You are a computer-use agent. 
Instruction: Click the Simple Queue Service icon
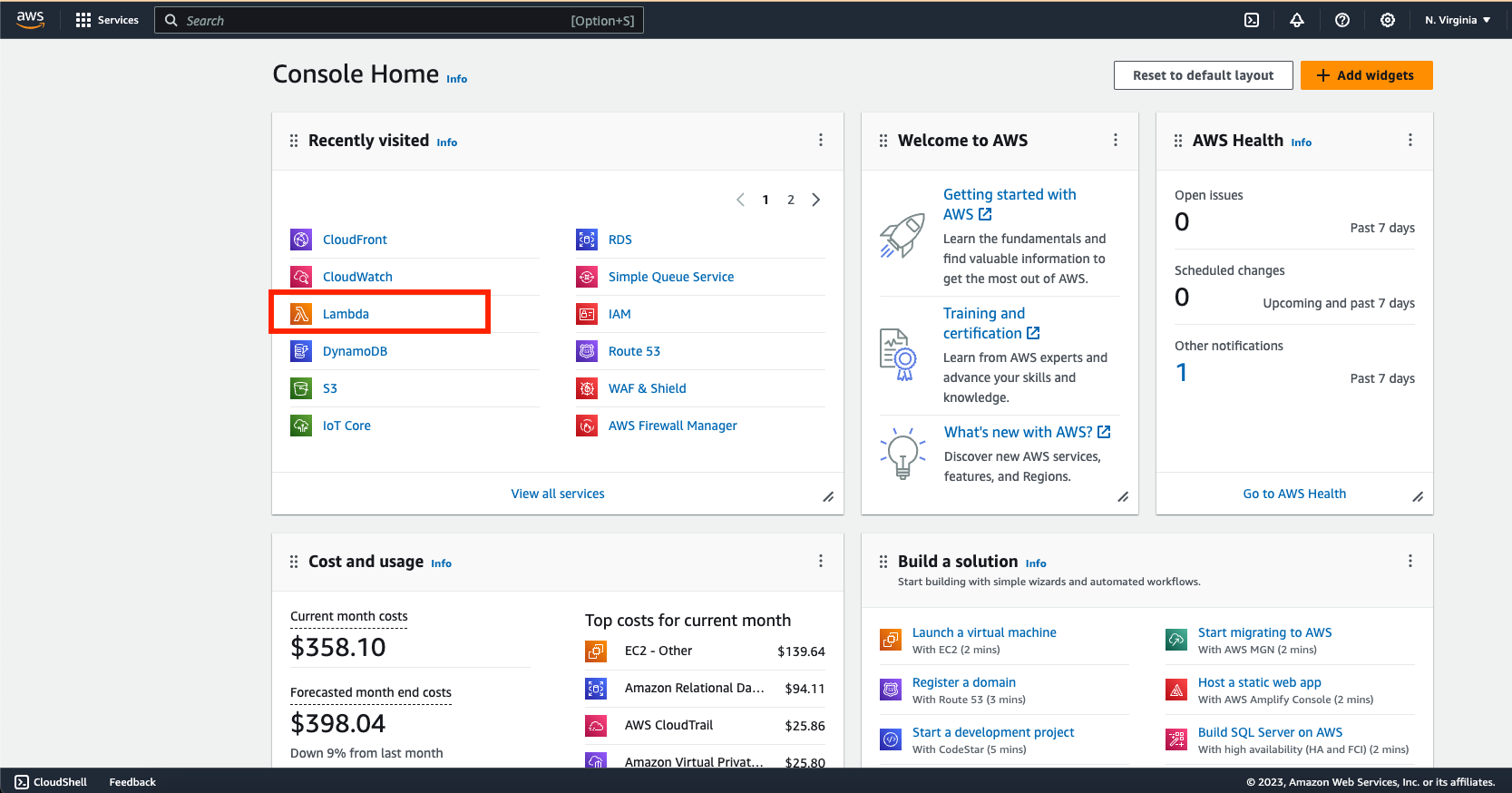[x=587, y=277]
